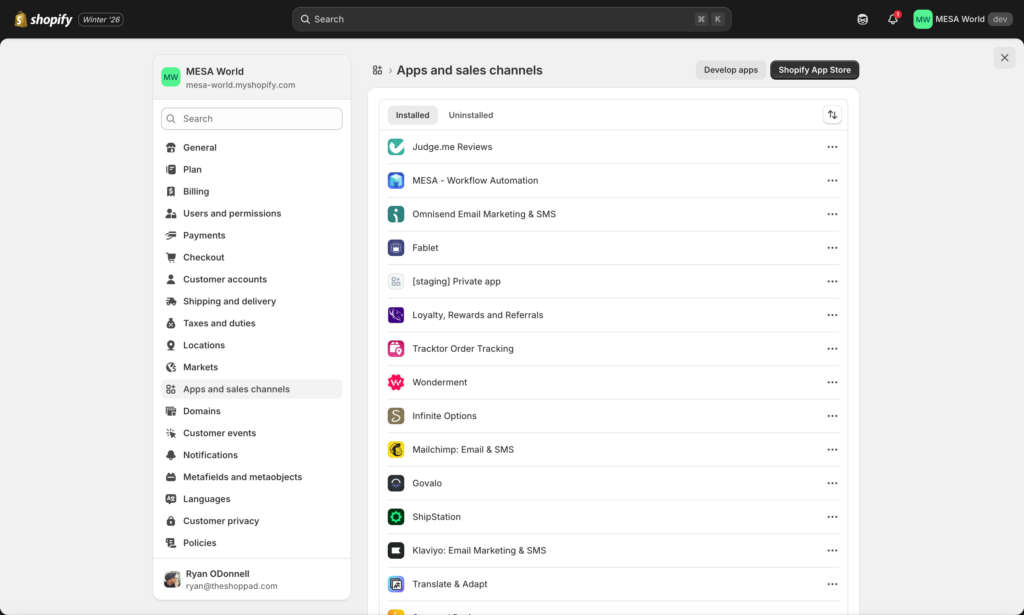Open Locations settings
The height and width of the screenshot is (615, 1024).
pos(251,345)
